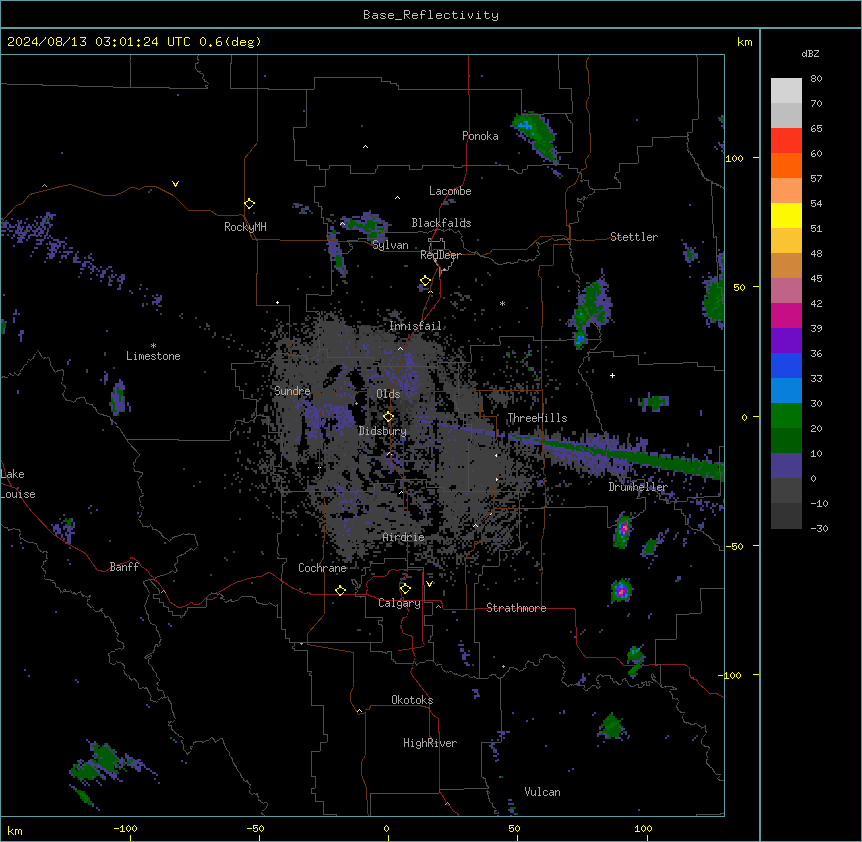This screenshot has width=862, height=842.
Task: Pick the light gray legend band between 80 and 70
Action: click(786, 91)
